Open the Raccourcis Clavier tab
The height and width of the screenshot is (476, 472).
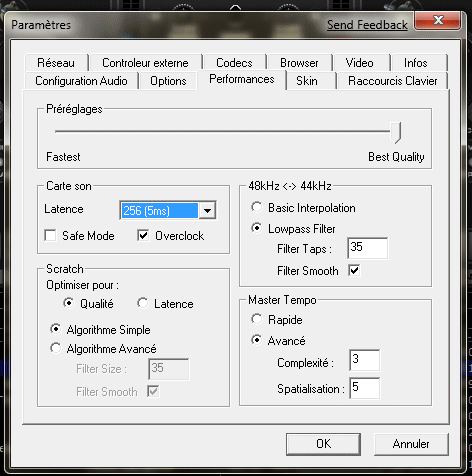pos(392,81)
